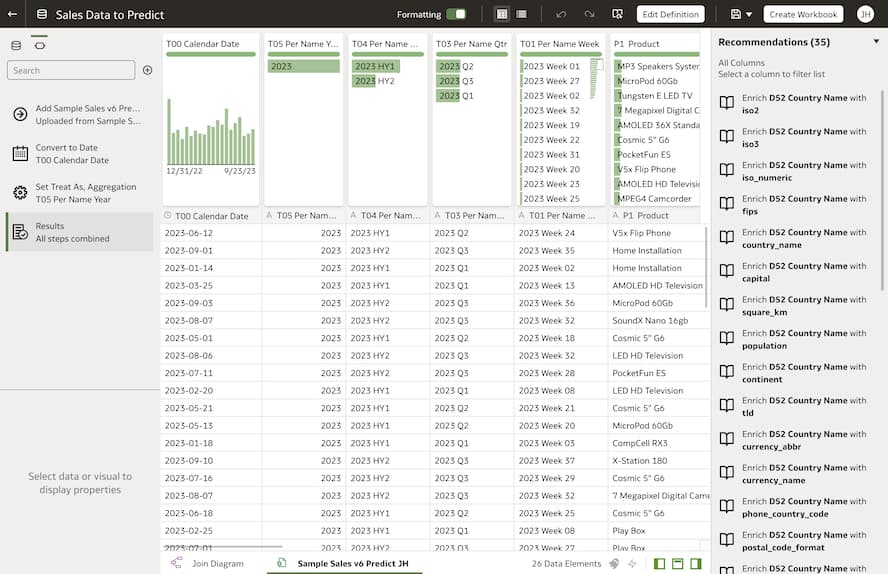Image resolution: width=888 pixels, height=574 pixels.
Task: Collapse the Recommendations panel arrow
Action: (876, 42)
